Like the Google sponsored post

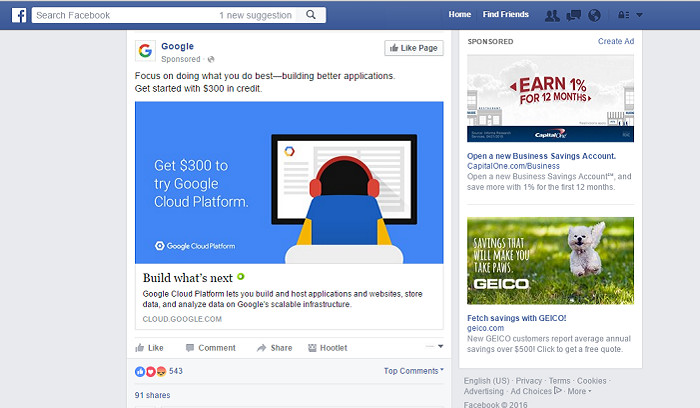pyautogui.click(x=149, y=348)
